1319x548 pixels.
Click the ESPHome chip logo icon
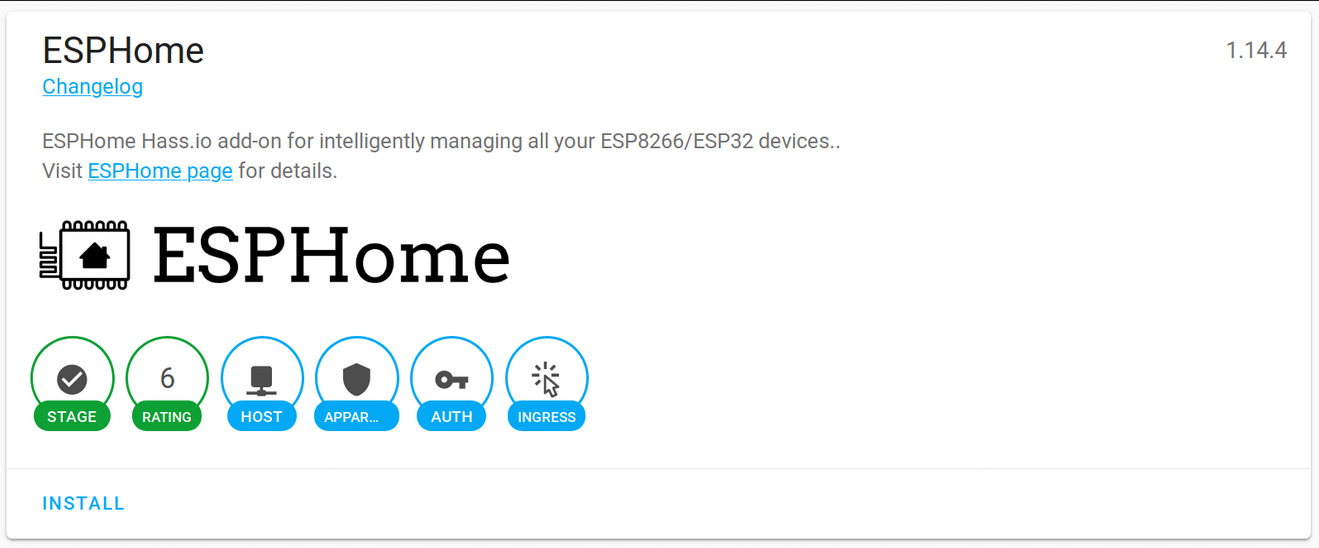click(x=85, y=256)
